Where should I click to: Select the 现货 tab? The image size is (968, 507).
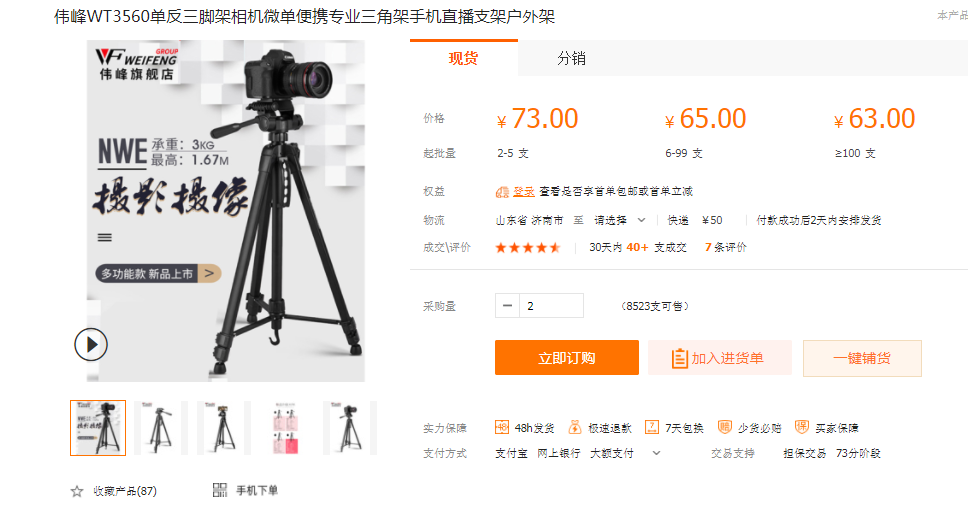(x=464, y=59)
